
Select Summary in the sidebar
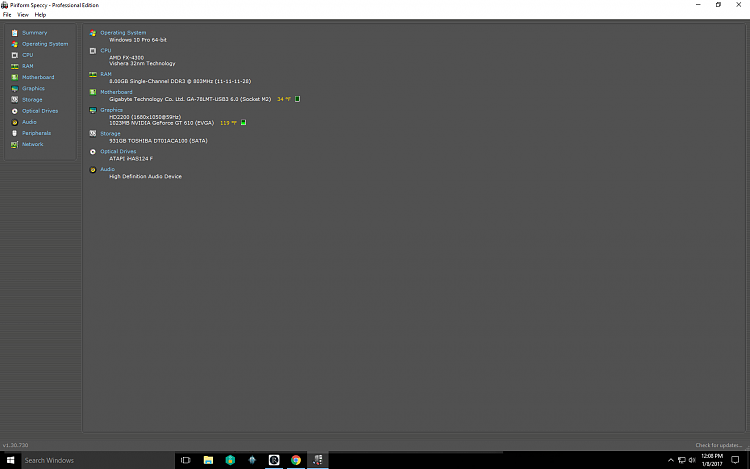click(x=34, y=33)
